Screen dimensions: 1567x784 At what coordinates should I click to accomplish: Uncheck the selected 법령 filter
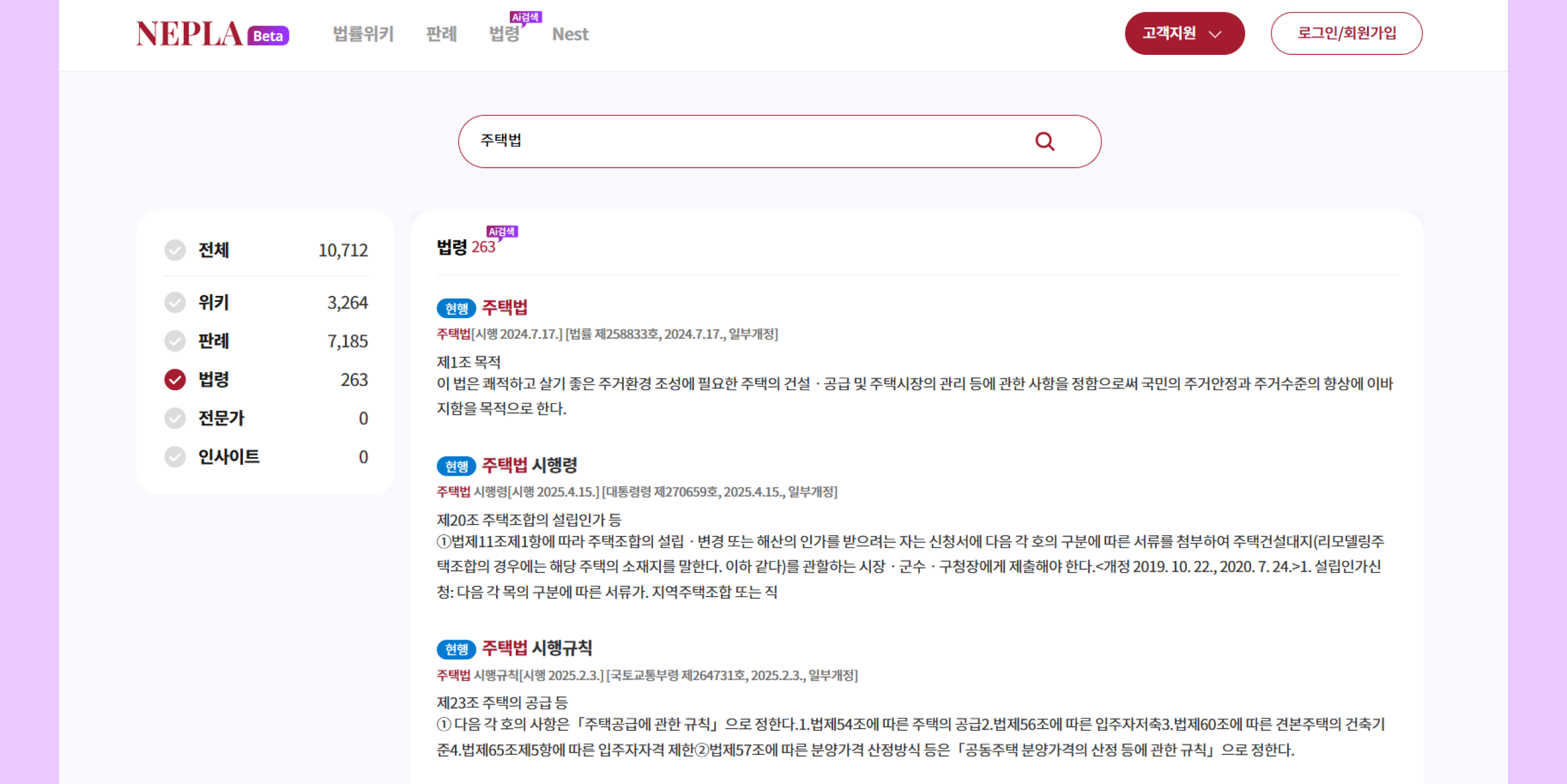(x=175, y=379)
